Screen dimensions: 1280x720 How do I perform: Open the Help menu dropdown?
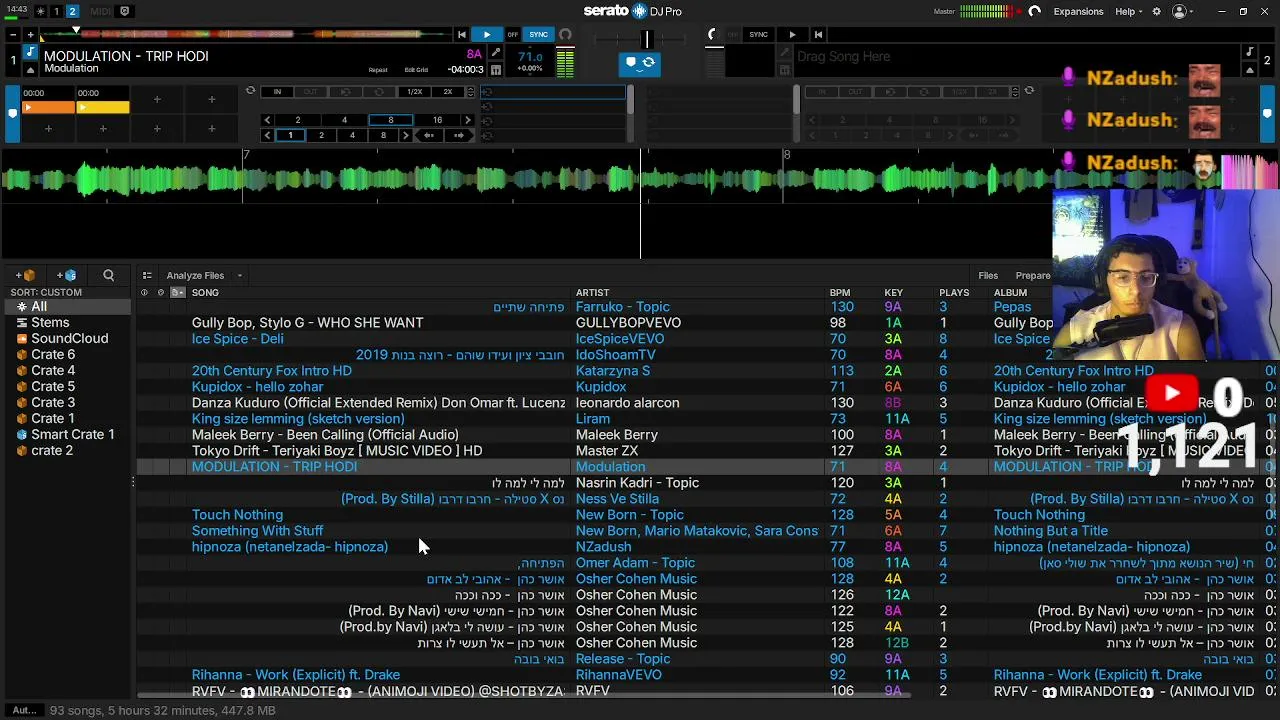coord(1129,12)
